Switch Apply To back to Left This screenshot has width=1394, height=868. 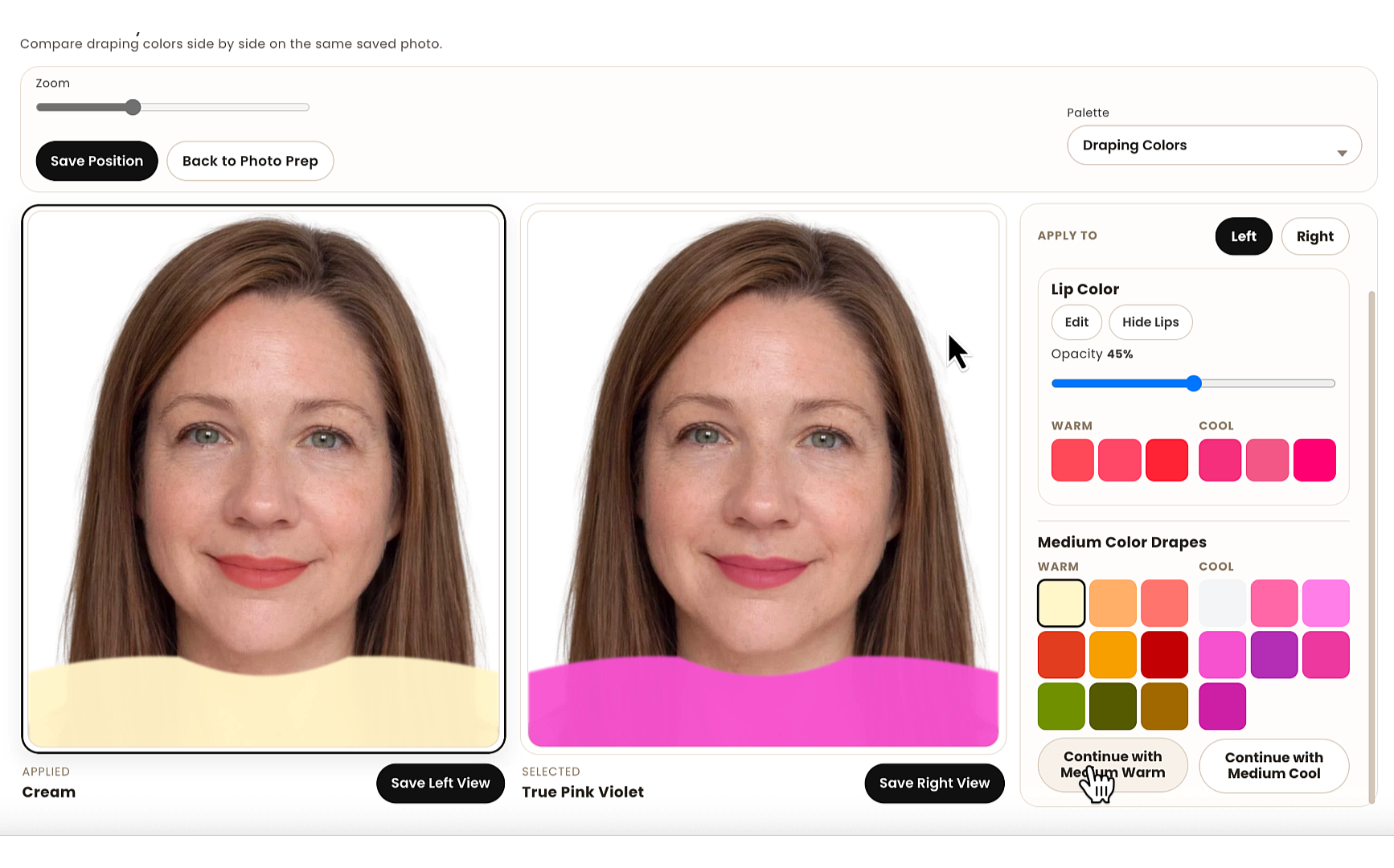click(1243, 235)
